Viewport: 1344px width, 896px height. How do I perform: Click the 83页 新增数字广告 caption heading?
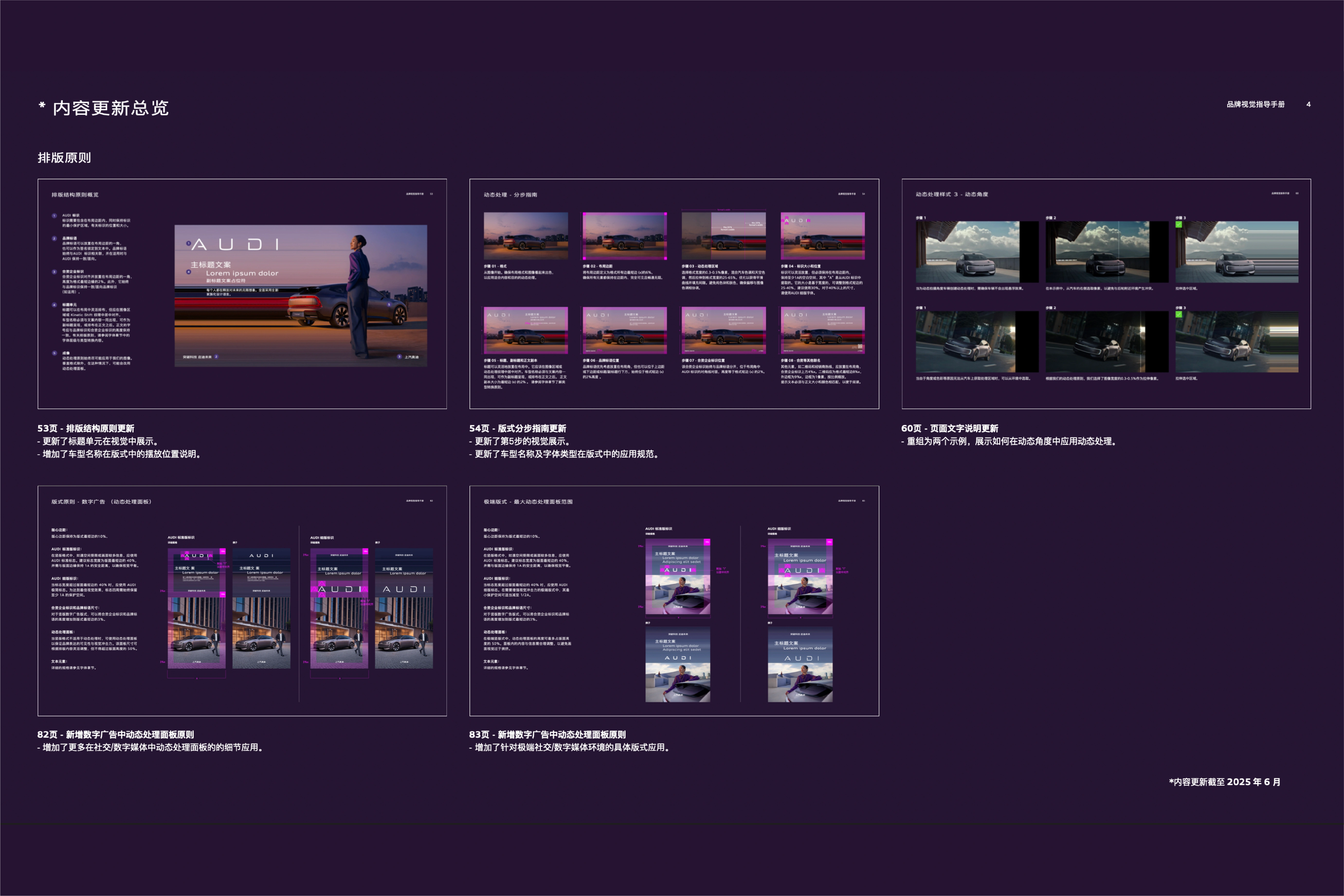pyautogui.click(x=547, y=735)
